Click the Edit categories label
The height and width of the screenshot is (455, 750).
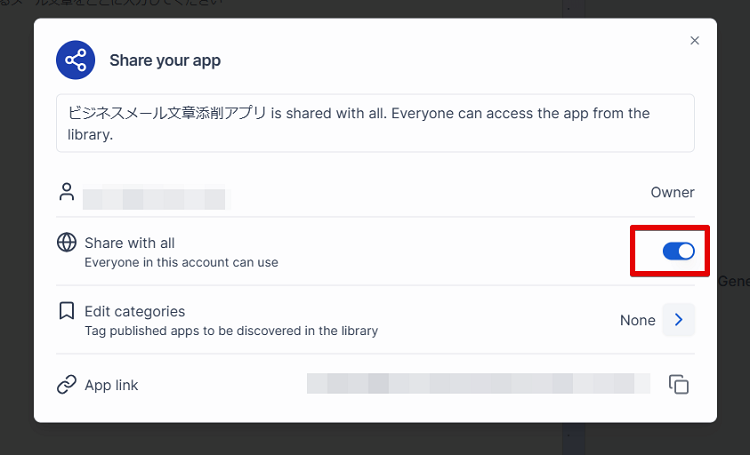coord(134,311)
